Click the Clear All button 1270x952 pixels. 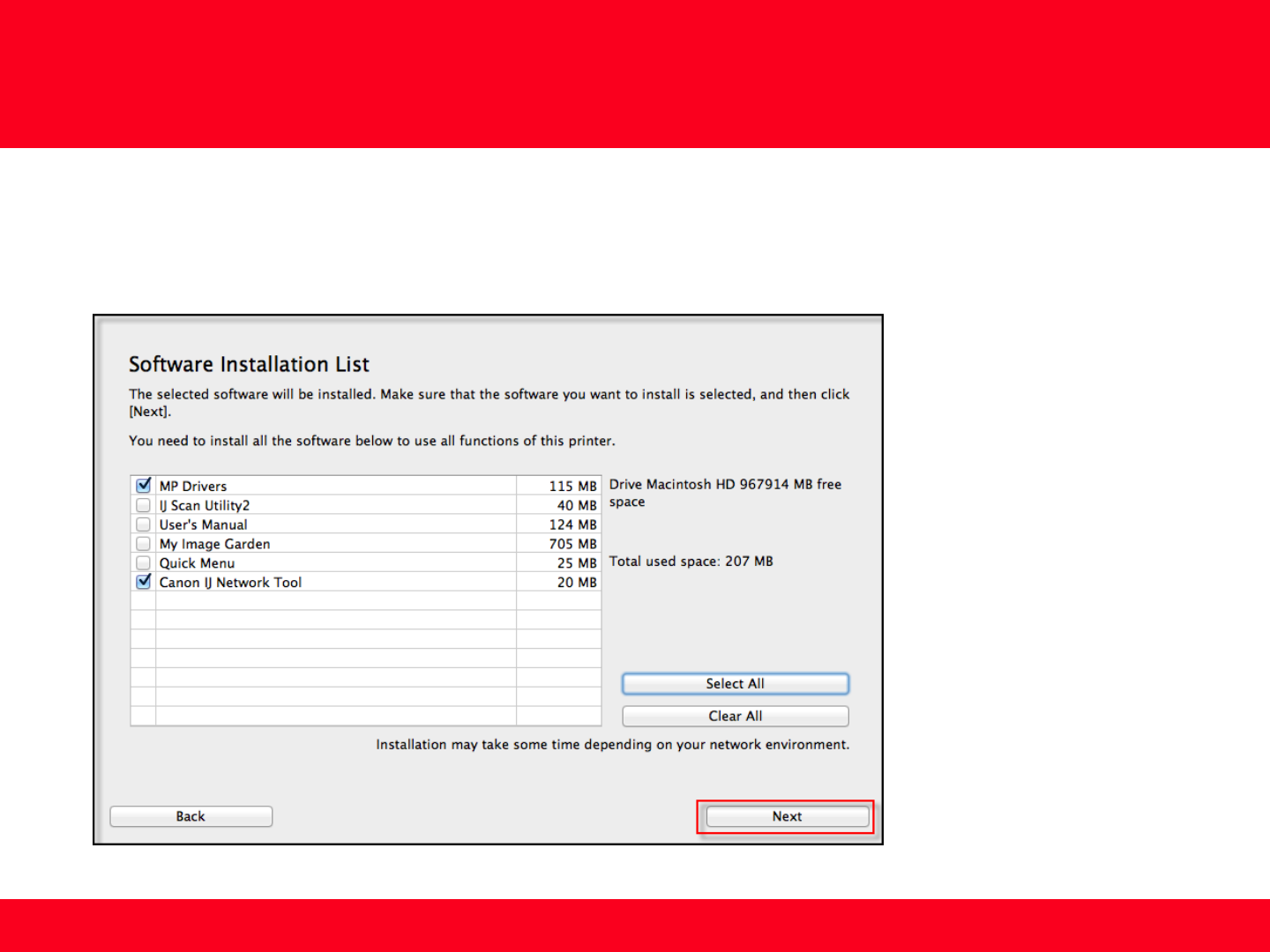coord(736,716)
